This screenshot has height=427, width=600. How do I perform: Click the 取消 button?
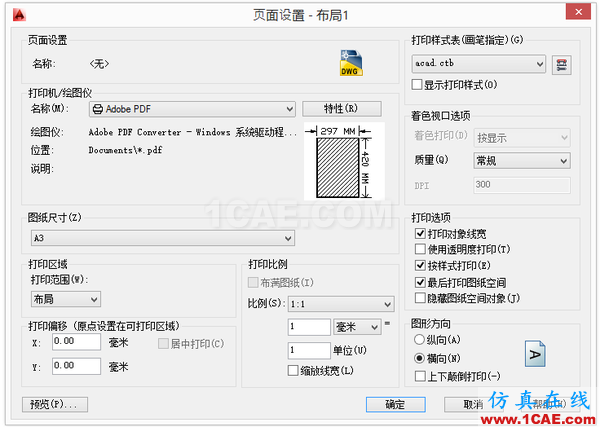(473, 404)
